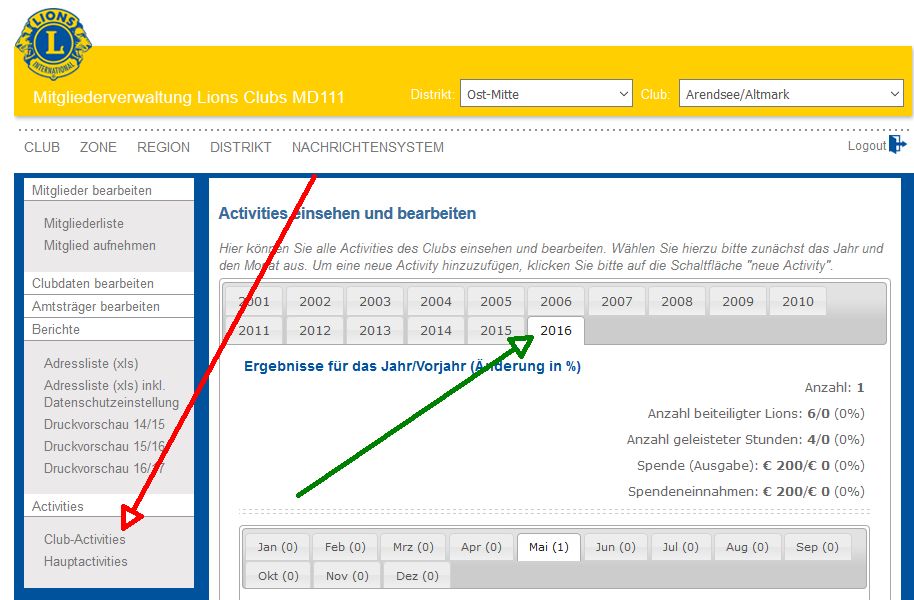The image size is (914, 600).
Task: Open Mitglied aufnehmen in sidebar
Action: [100, 245]
